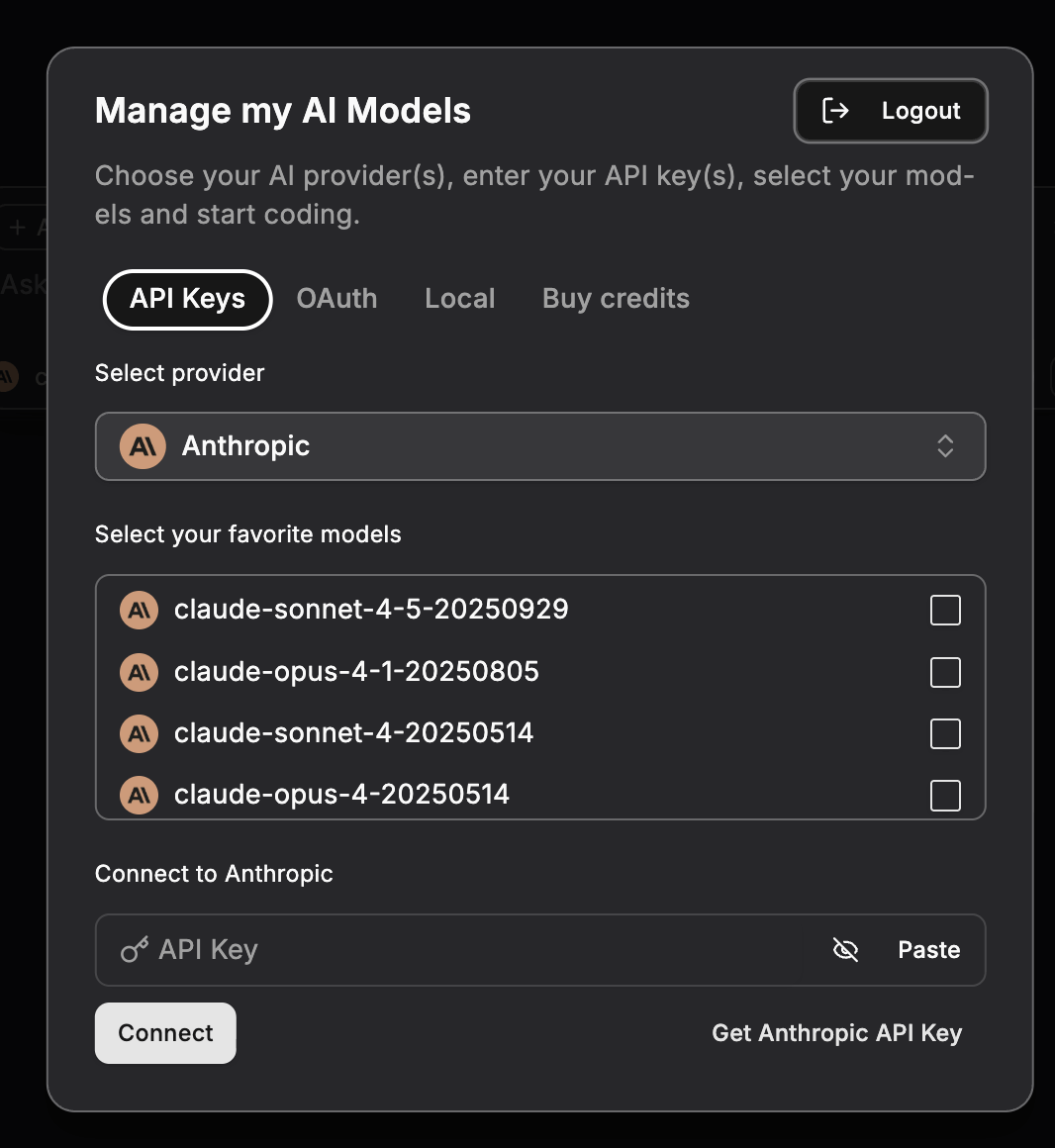Click the key icon in the API Key field
Image resolution: width=1055 pixels, height=1148 pixels.
point(135,949)
